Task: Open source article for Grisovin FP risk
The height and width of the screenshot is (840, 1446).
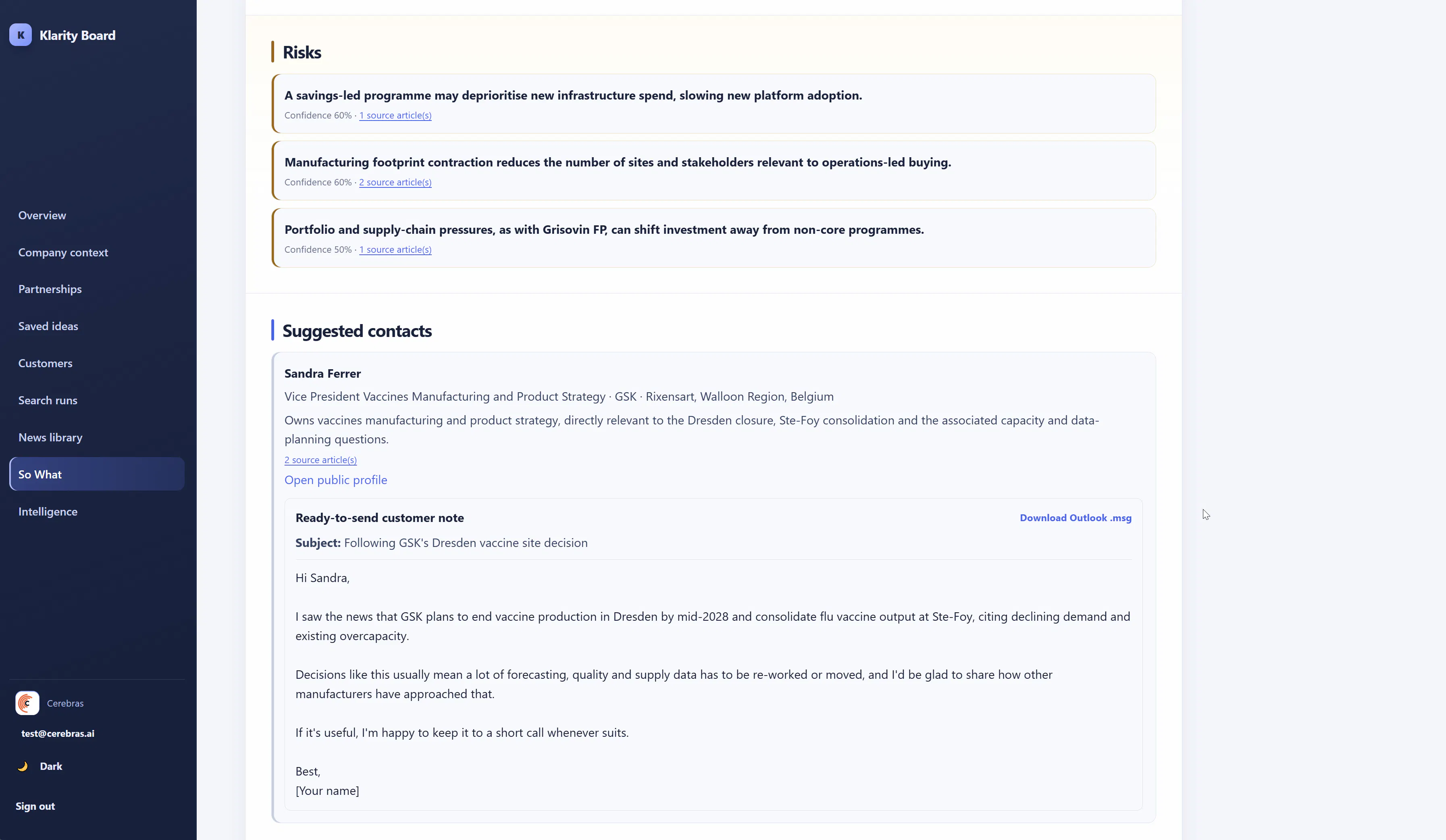Action: tap(395, 250)
